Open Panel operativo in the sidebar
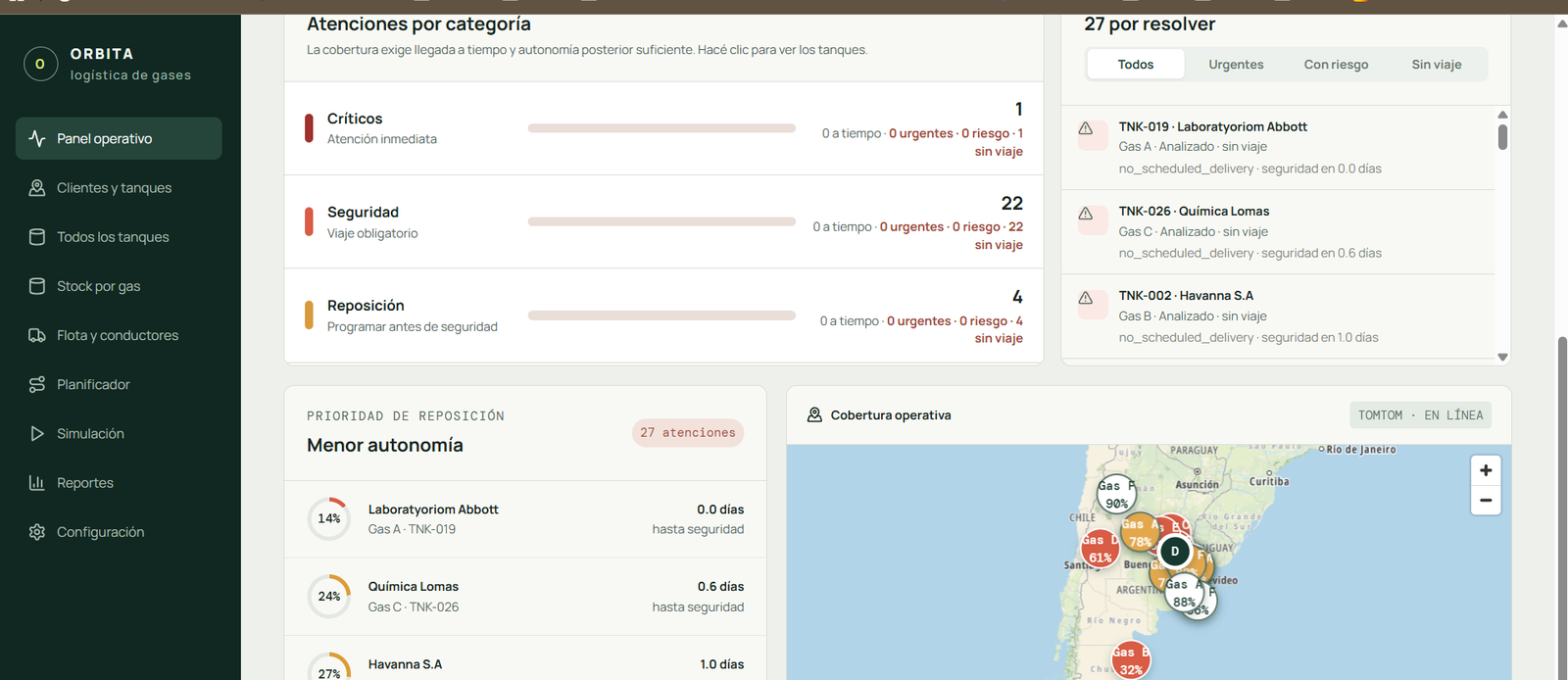The width and height of the screenshot is (1568, 680). point(119,138)
